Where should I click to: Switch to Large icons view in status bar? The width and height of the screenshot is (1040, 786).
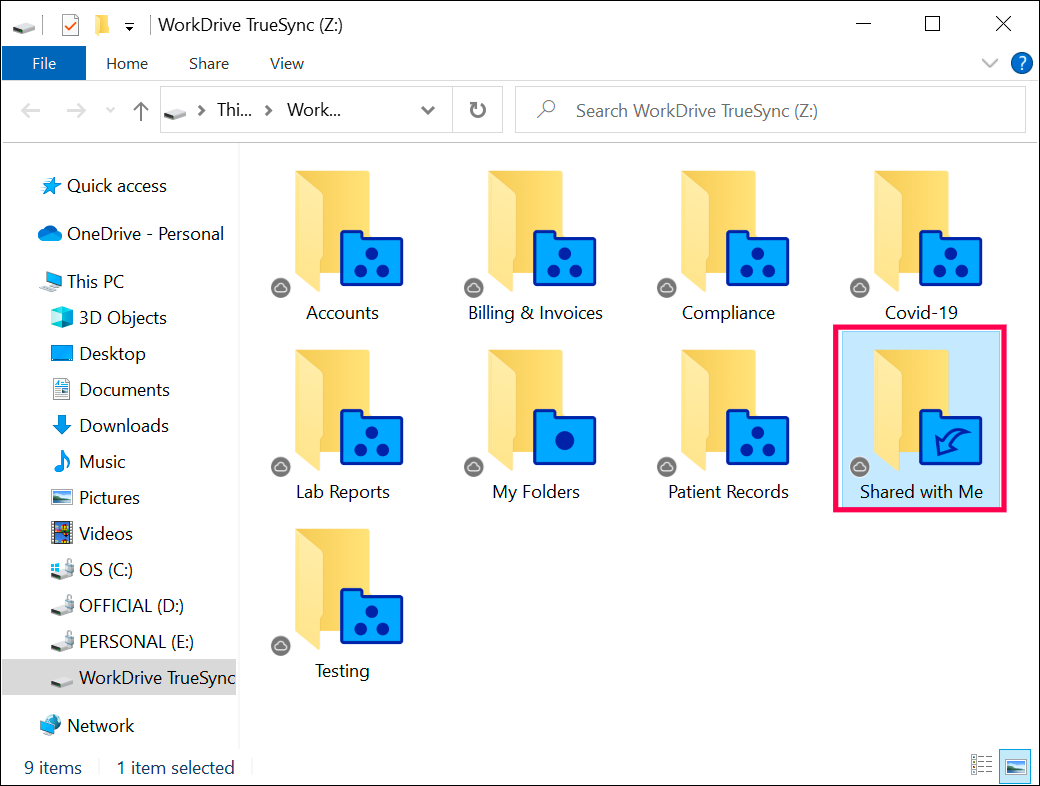point(1015,765)
